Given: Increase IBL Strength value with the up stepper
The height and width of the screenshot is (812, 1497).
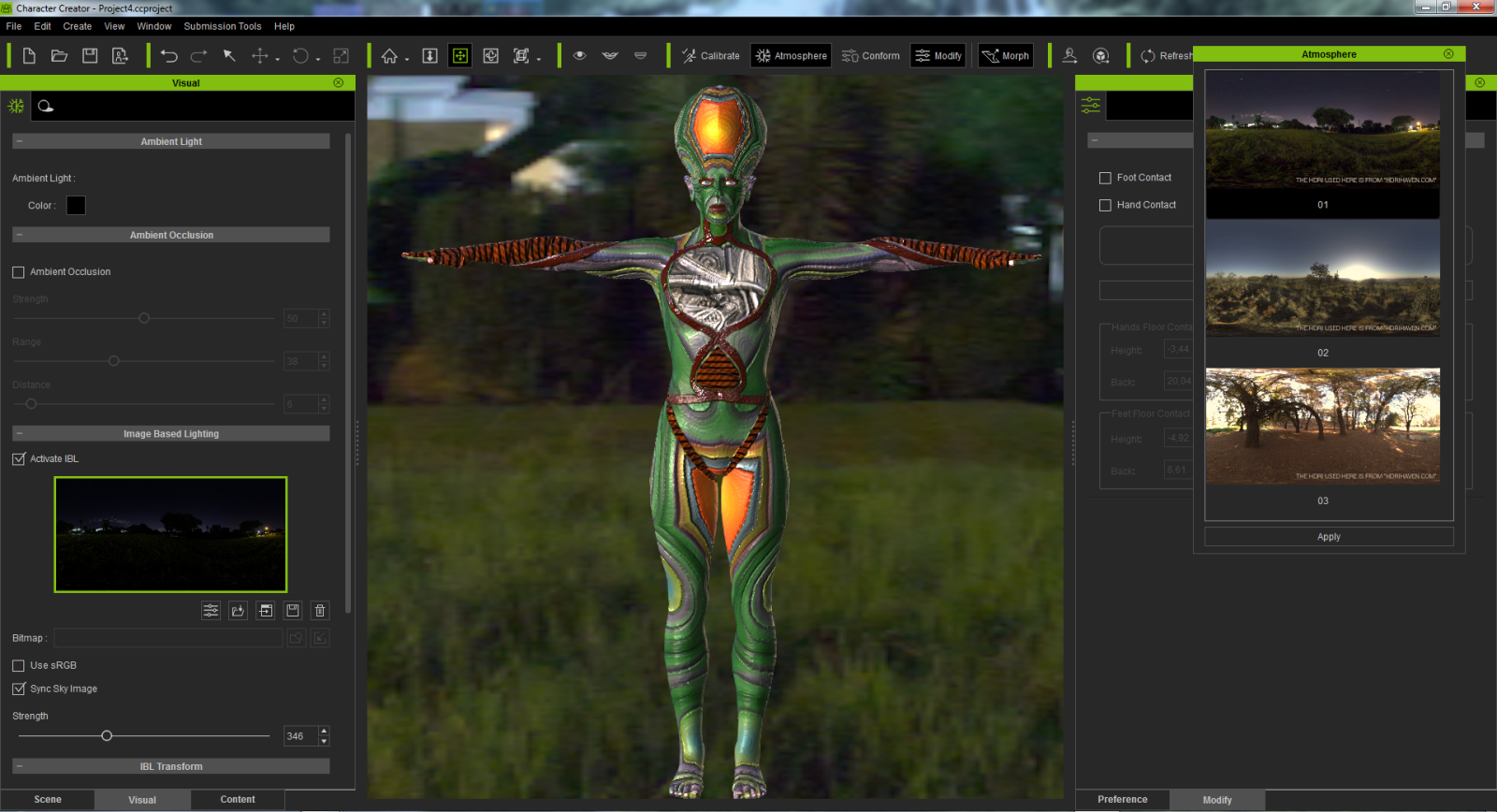Looking at the screenshot, I should click(324, 732).
